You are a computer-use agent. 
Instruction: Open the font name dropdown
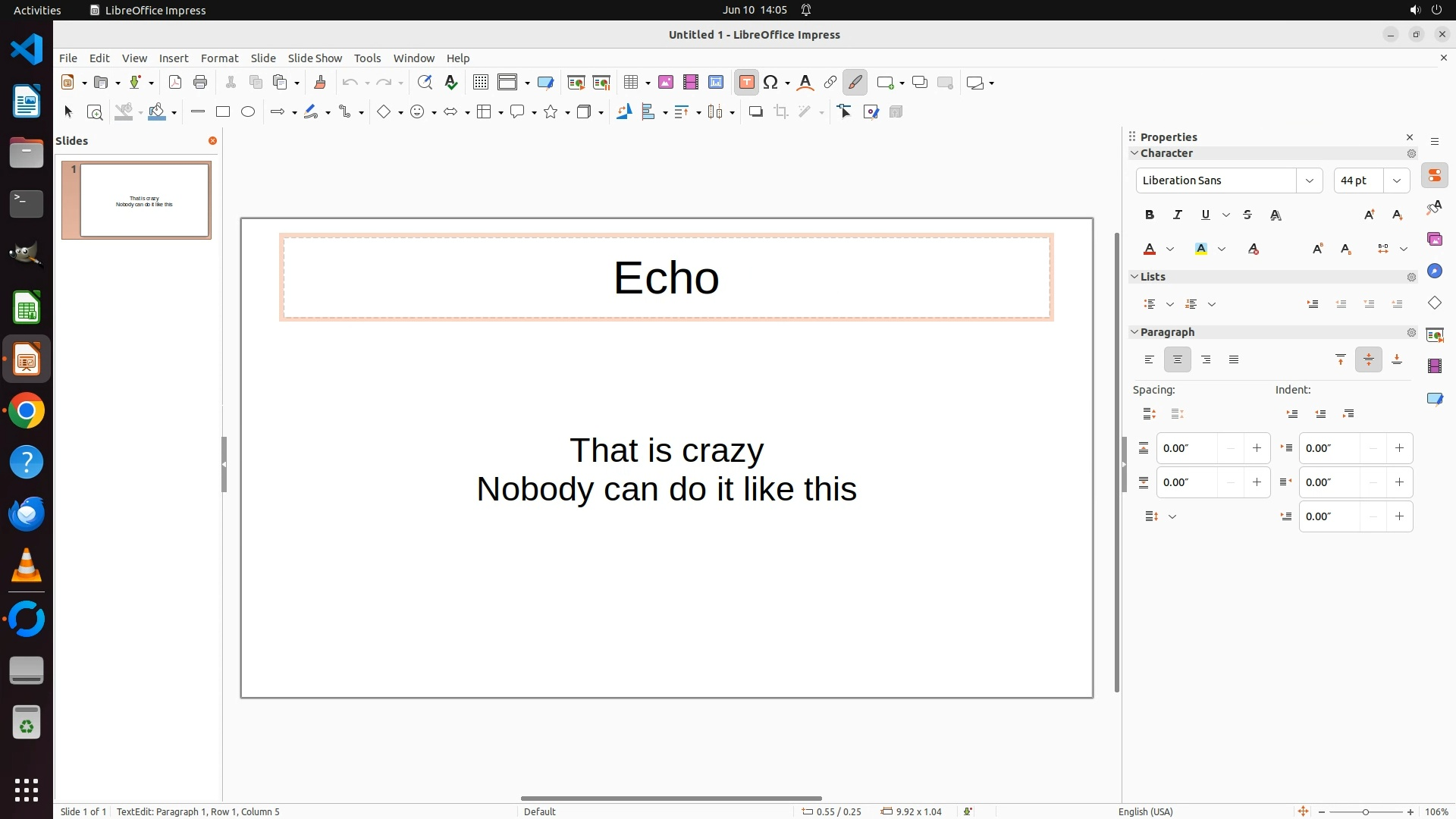[x=1309, y=180]
